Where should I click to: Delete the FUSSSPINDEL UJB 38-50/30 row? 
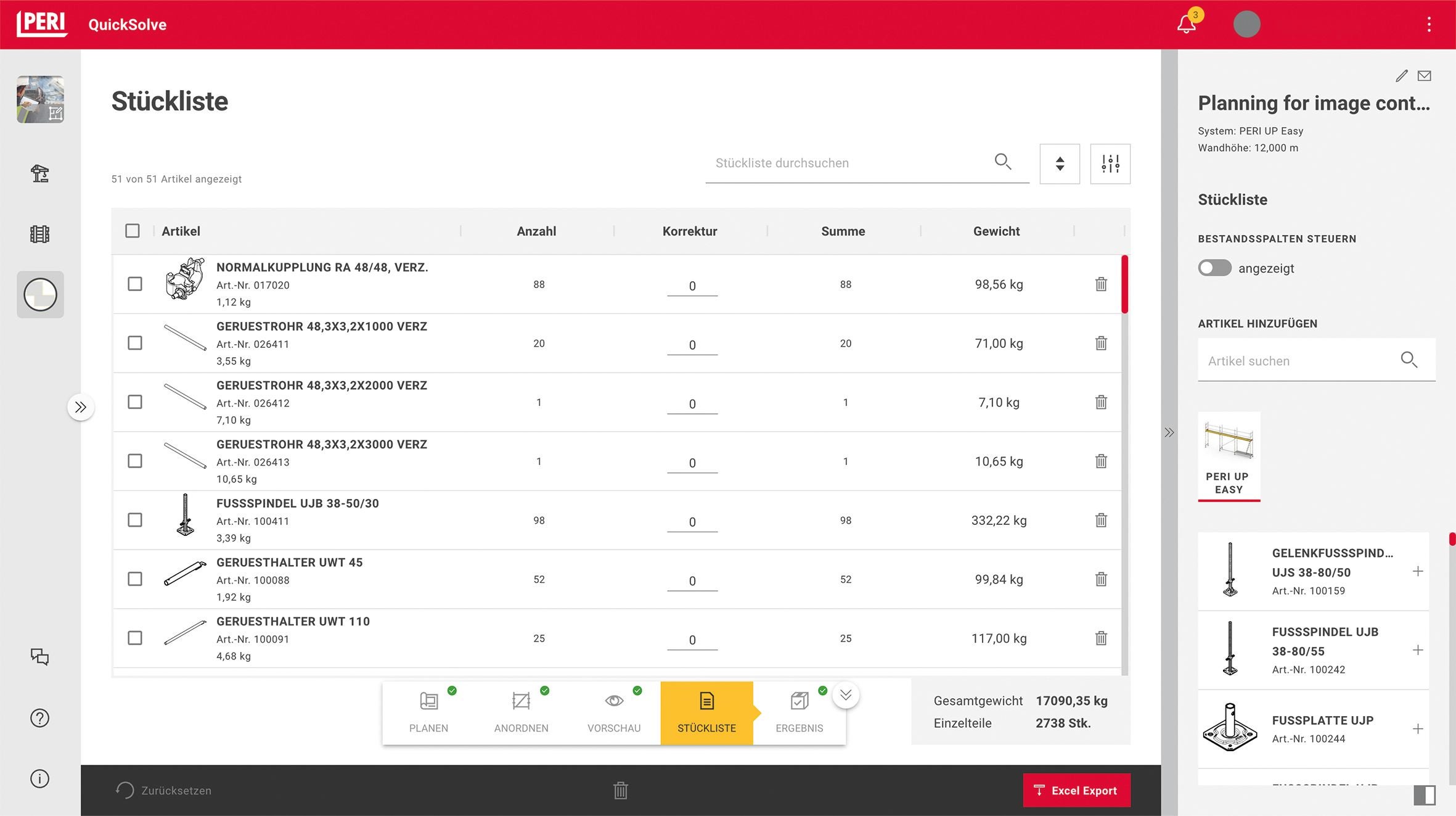click(x=1101, y=520)
